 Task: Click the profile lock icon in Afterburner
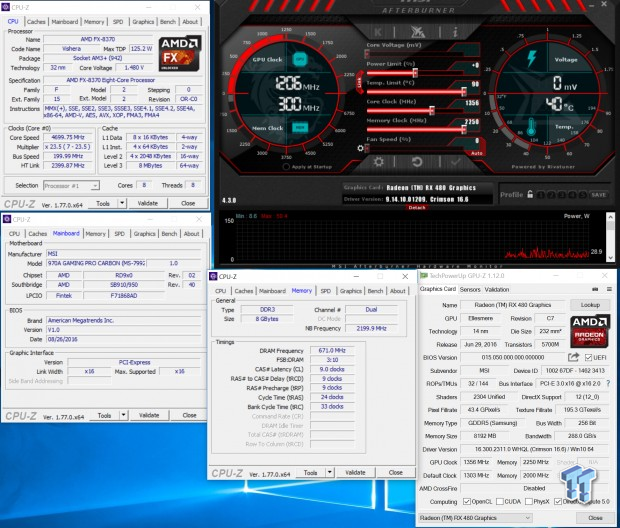pos(530,194)
